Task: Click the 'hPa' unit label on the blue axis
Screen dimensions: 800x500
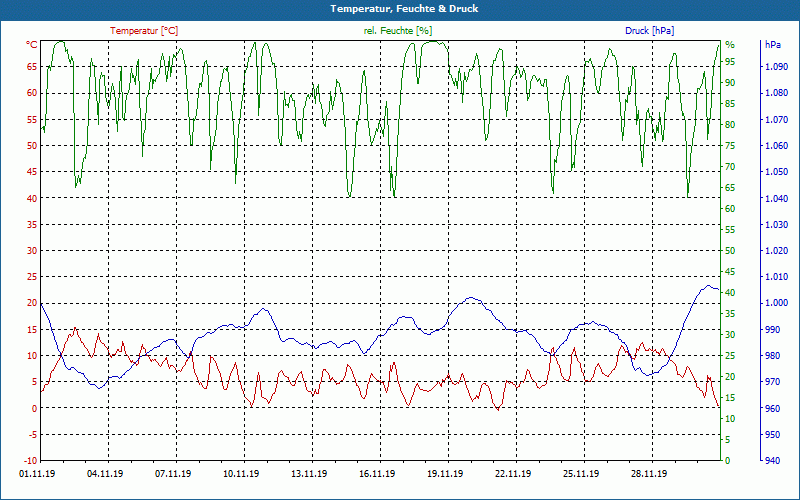Action: (x=772, y=45)
